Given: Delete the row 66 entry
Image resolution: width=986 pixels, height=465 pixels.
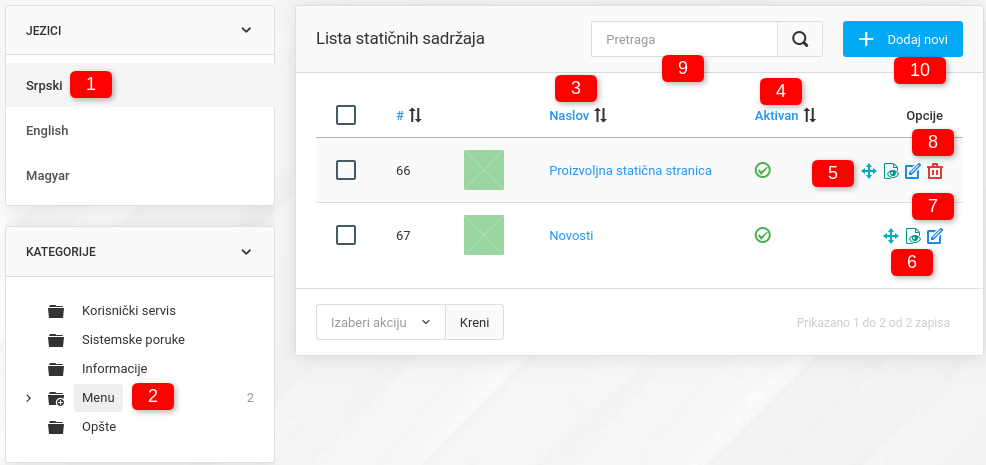Looking at the screenshot, I should (935, 171).
